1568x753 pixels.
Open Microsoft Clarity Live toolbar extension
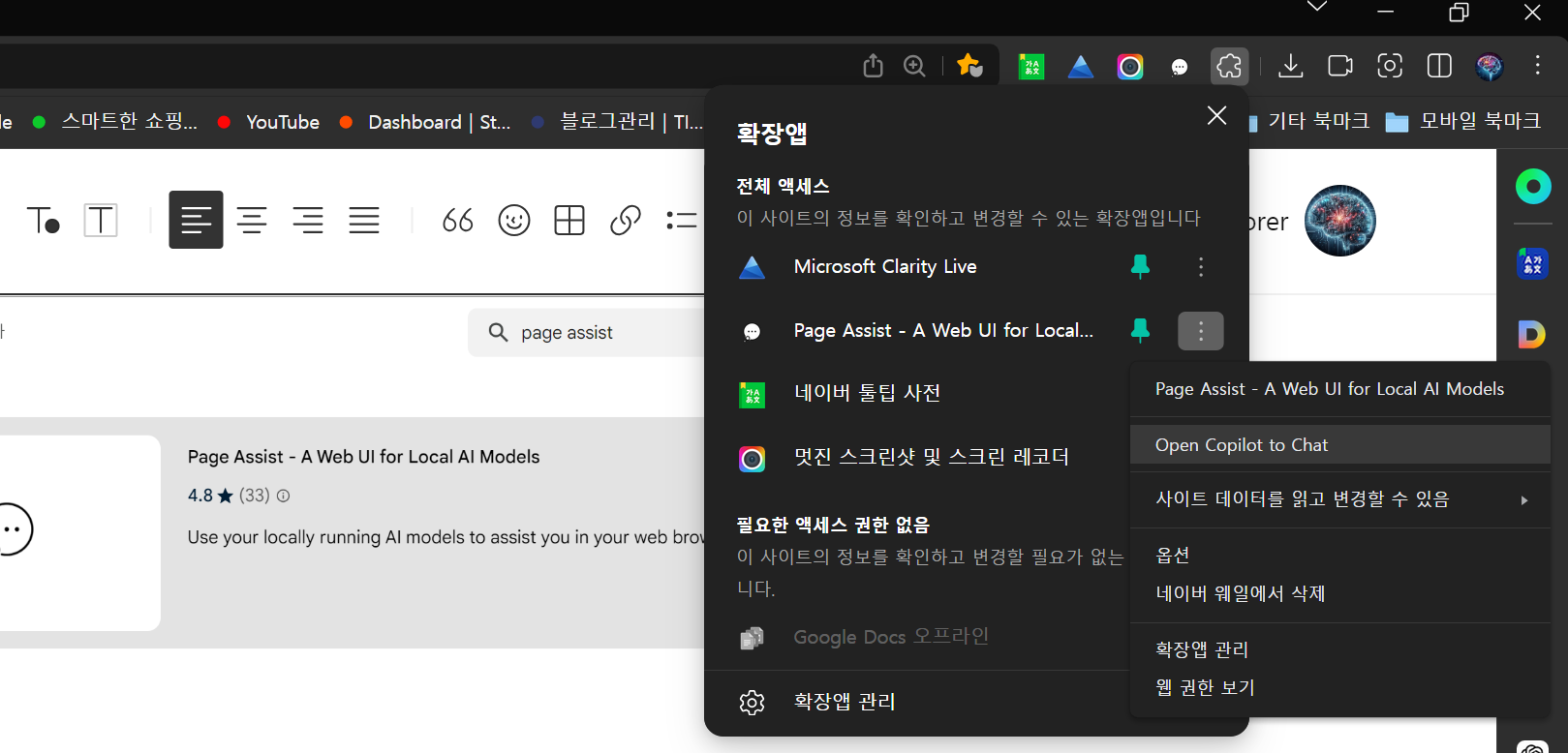[x=1081, y=66]
